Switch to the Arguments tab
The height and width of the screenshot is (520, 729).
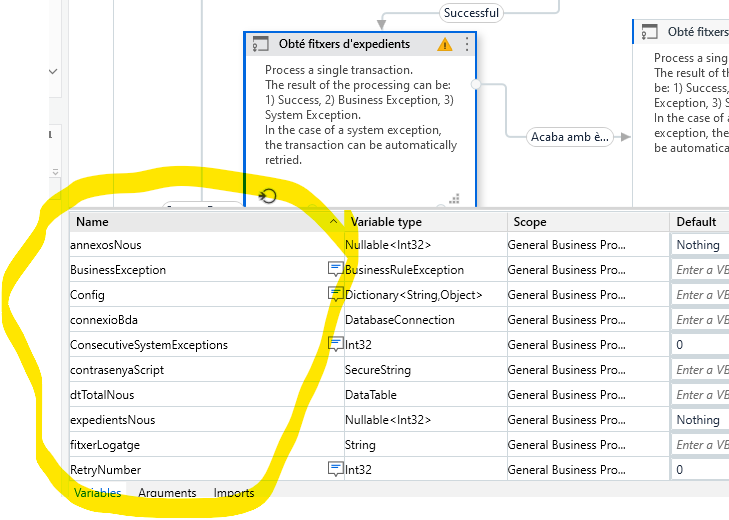(167, 493)
